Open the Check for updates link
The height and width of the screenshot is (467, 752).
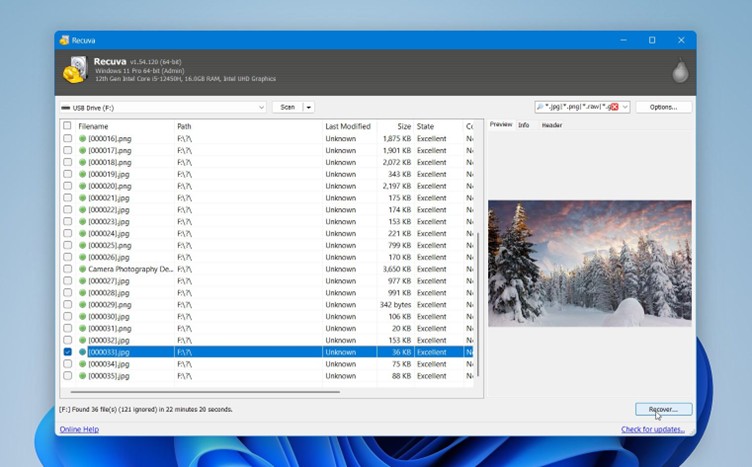point(652,429)
